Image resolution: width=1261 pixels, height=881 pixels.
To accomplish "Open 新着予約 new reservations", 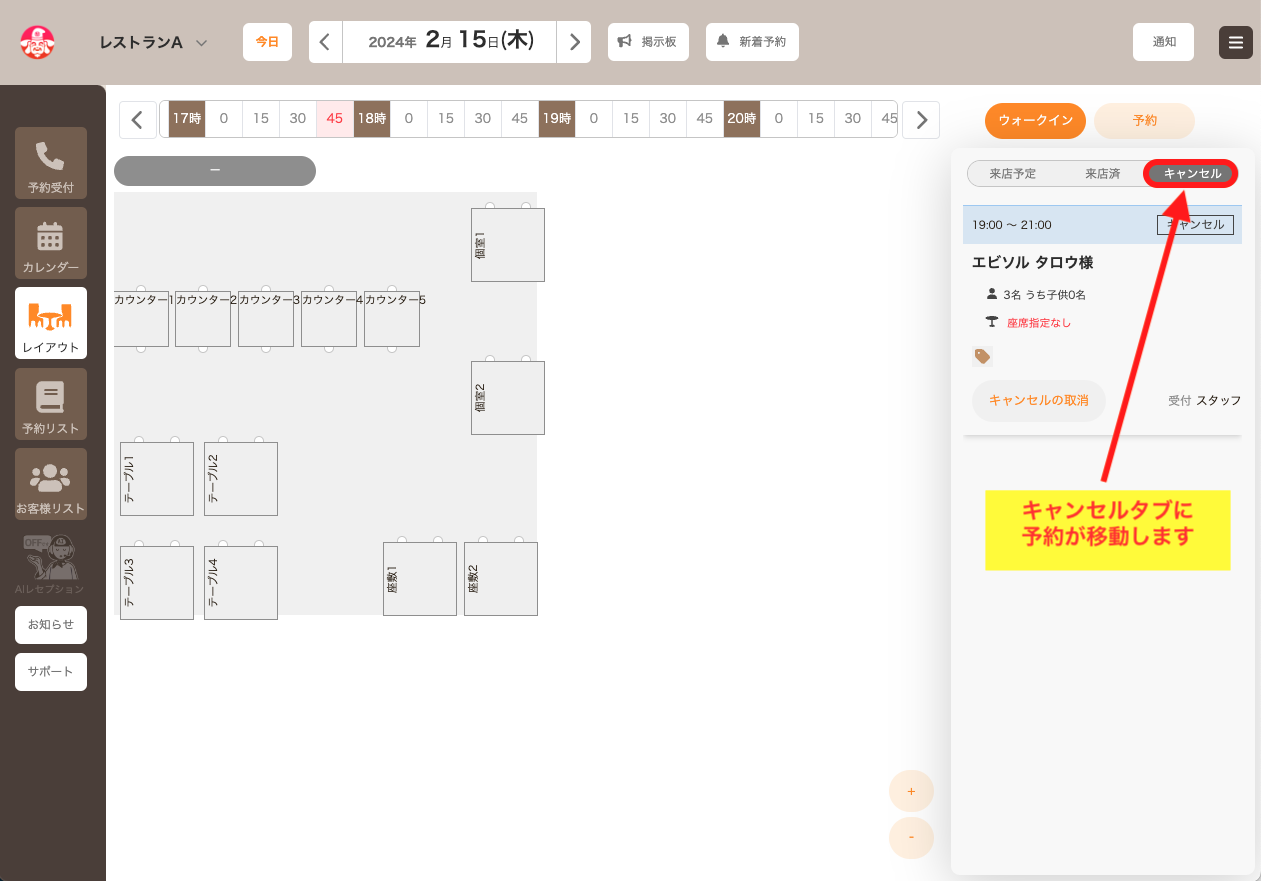I will pyautogui.click(x=752, y=42).
